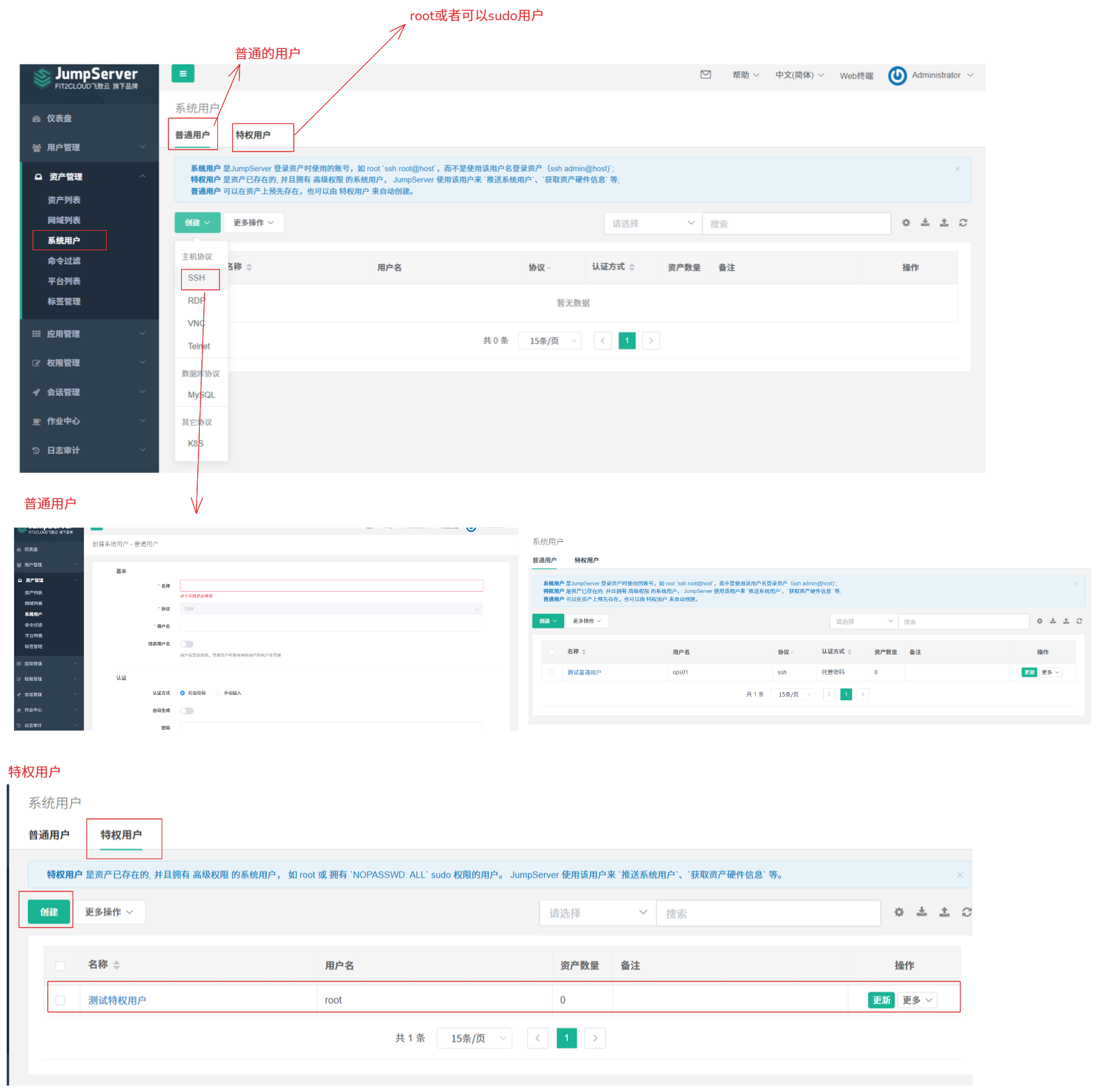The height and width of the screenshot is (1092, 1098).
Task: Open 更多操作 dropdown in top panel
Action: click(x=254, y=223)
